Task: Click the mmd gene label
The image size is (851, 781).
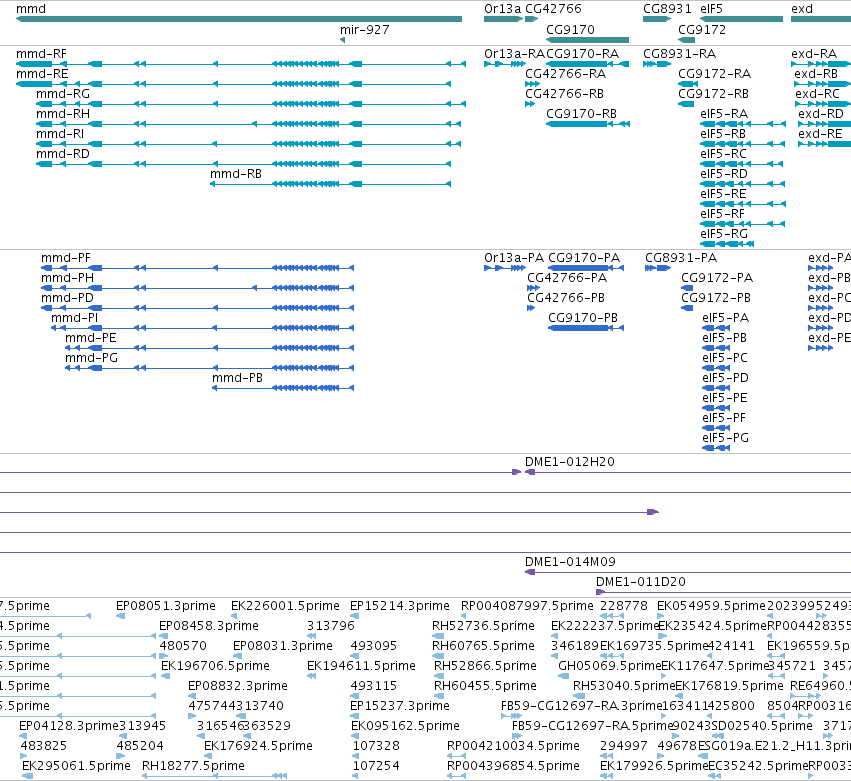Action: (31, 9)
